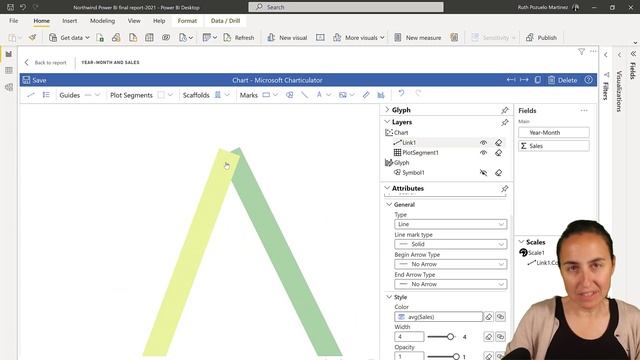Switch to the Insert ribbon tab

pos(69,21)
